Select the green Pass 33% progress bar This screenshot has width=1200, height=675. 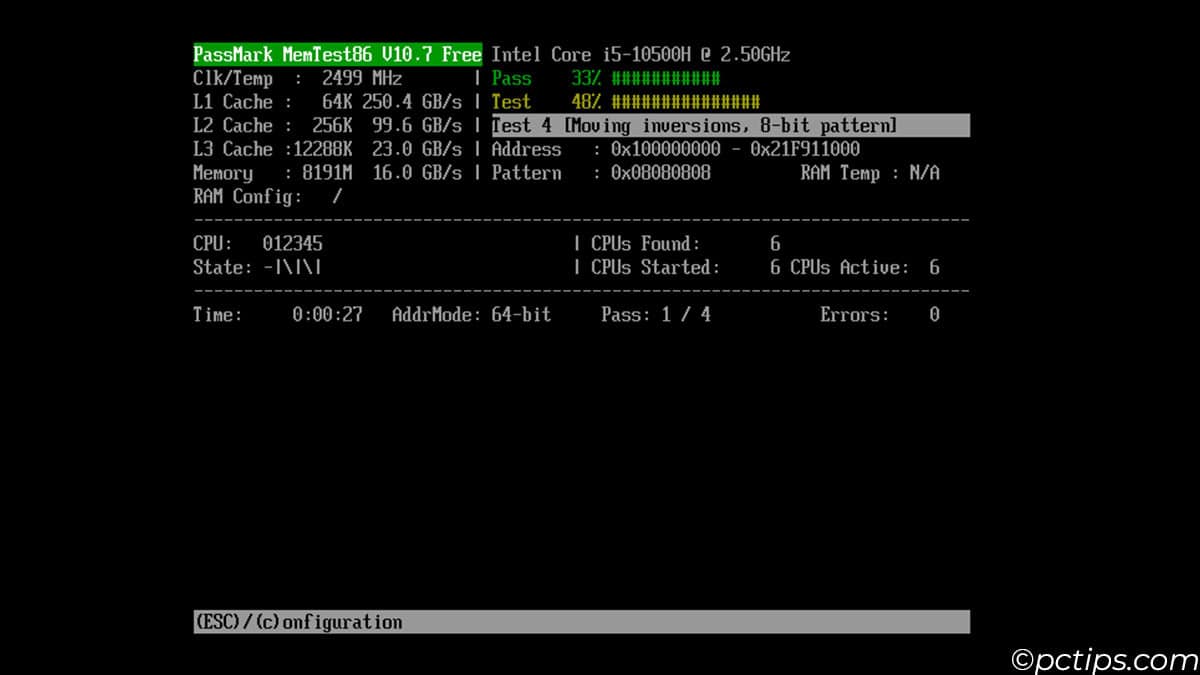pos(664,78)
